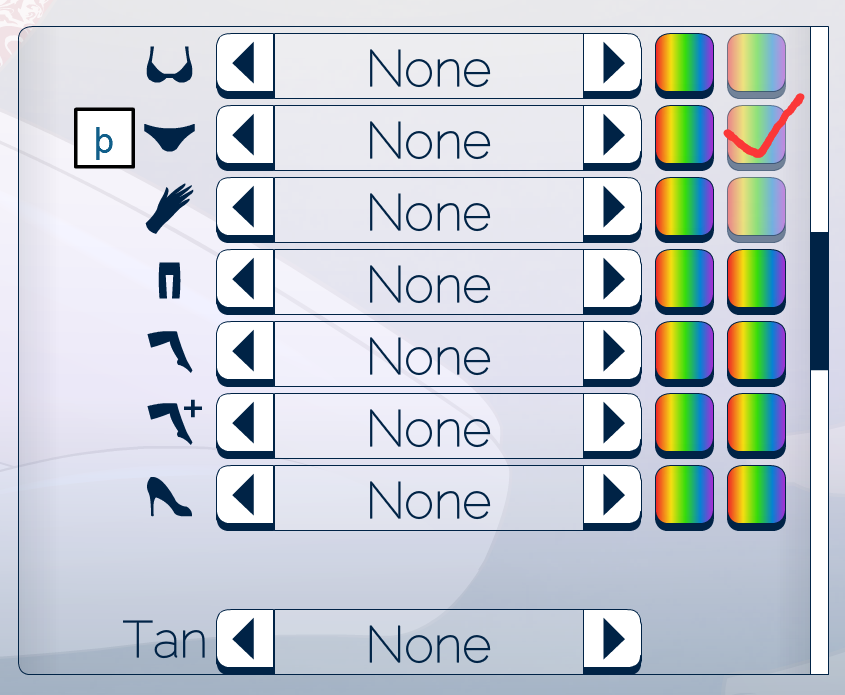Viewport: 845px width, 695px height.
Task: Open the shoes secondary color swatch
Action: pos(756,495)
